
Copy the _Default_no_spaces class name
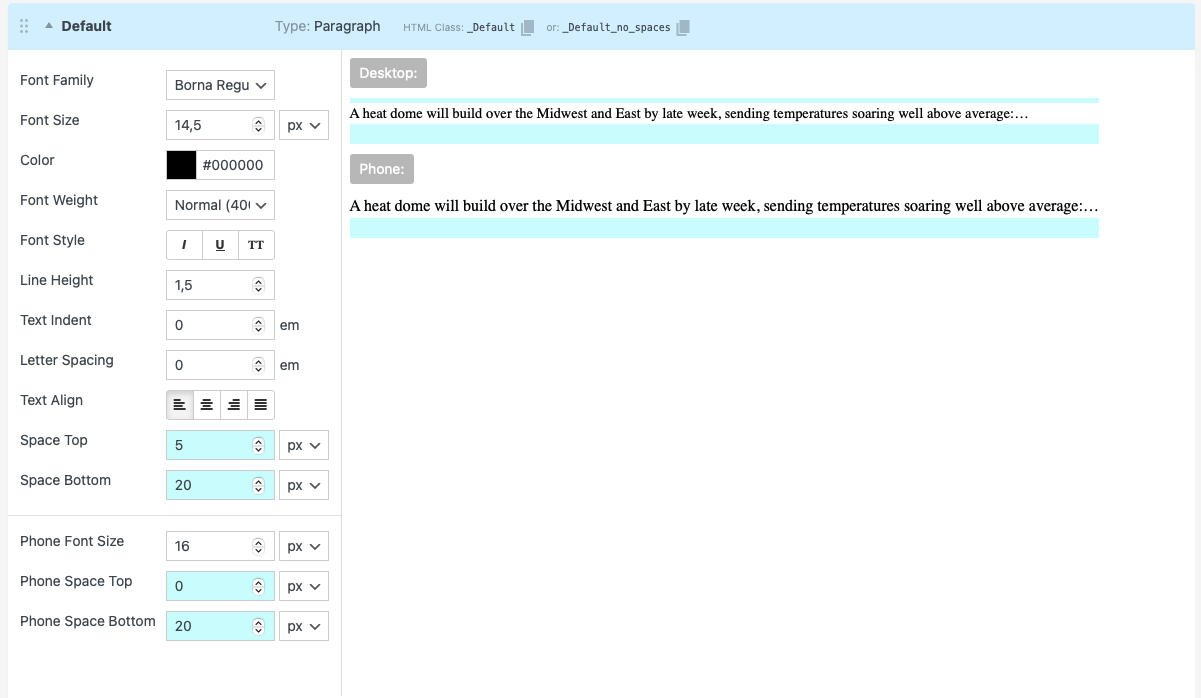click(683, 28)
